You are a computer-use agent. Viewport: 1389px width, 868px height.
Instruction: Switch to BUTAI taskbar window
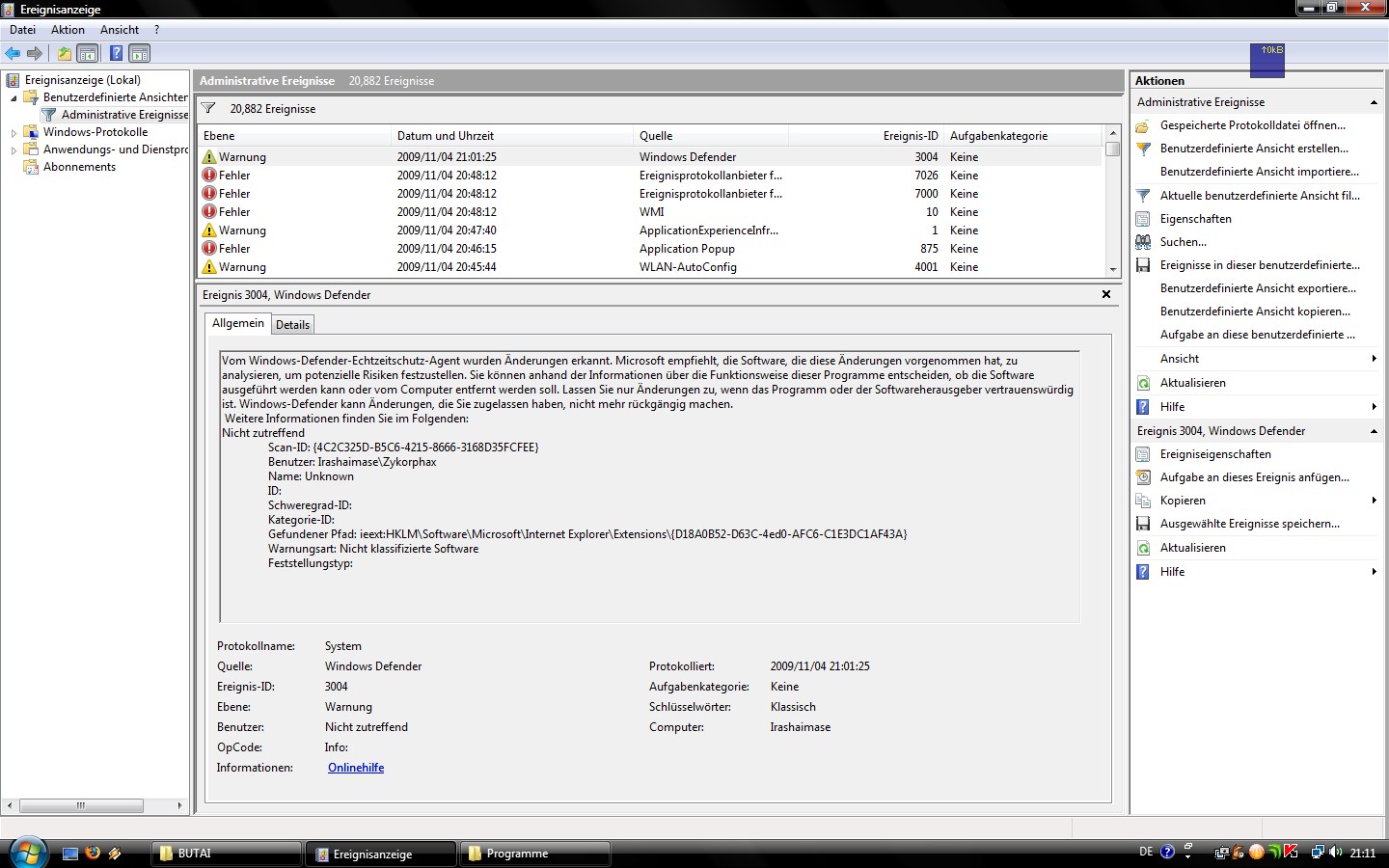227,854
